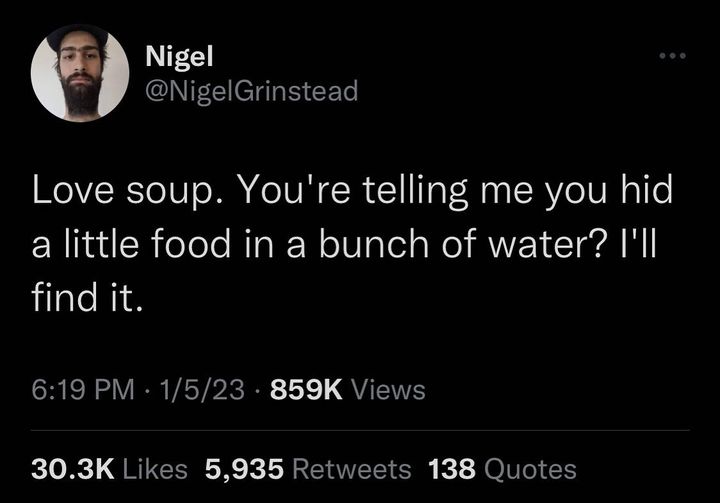Visit the @NigelGrinstead handle link
720x503 pixels.
(251, 91)
